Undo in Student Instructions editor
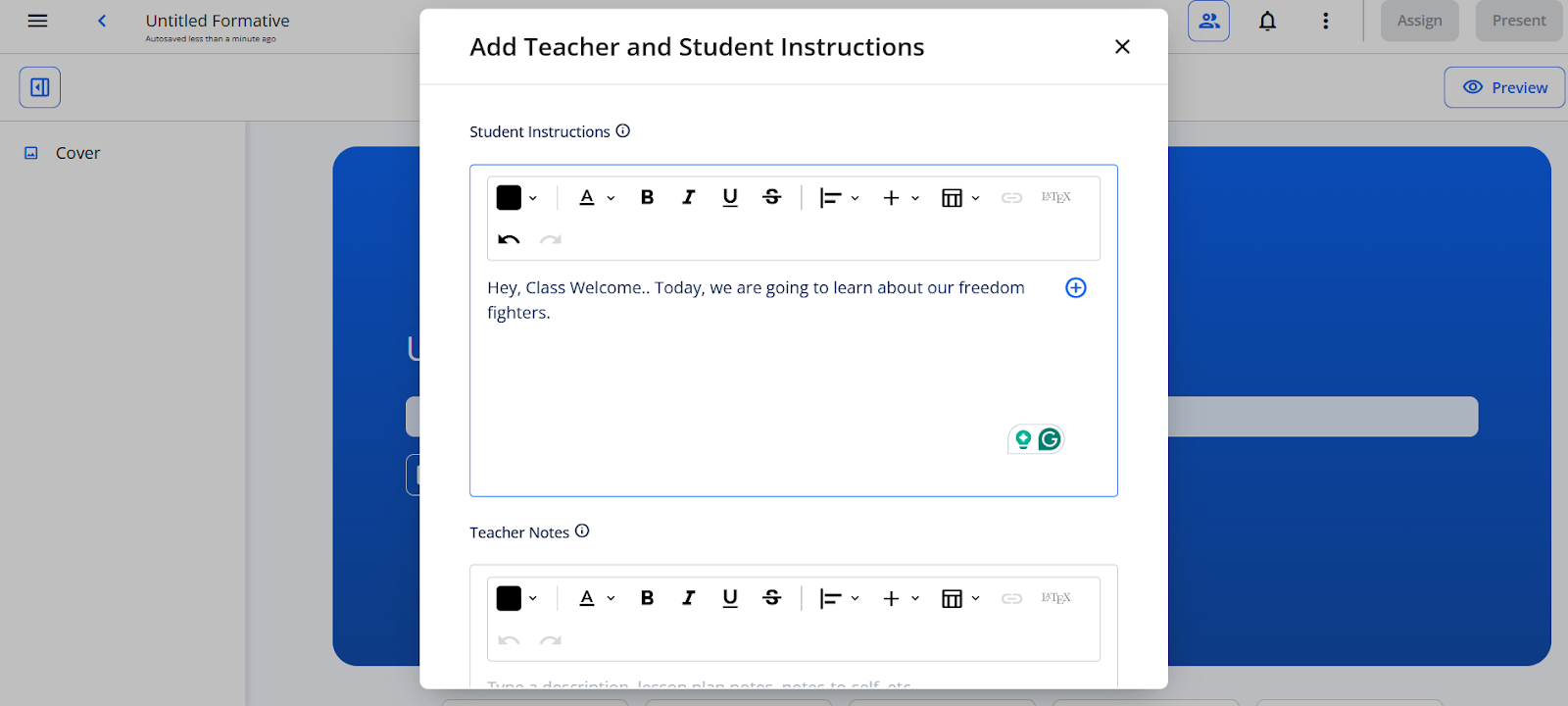The width and height of the screenshot is (1568, 706). [509, 239]
